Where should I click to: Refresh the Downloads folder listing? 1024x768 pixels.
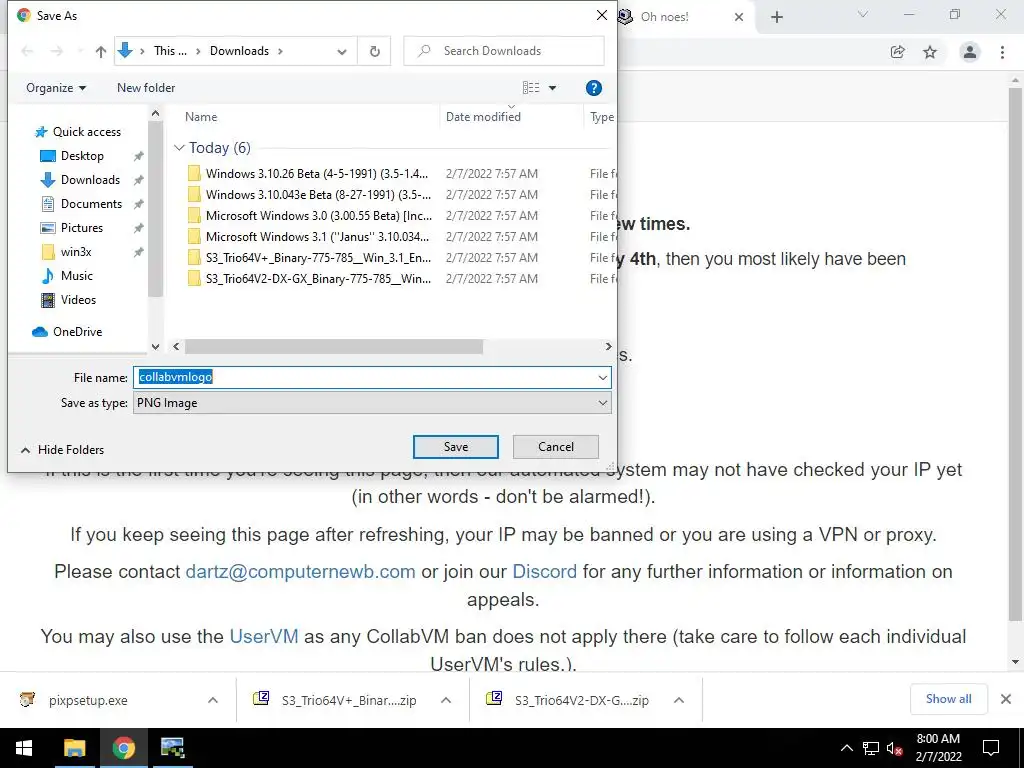click(x=374, y=51)
